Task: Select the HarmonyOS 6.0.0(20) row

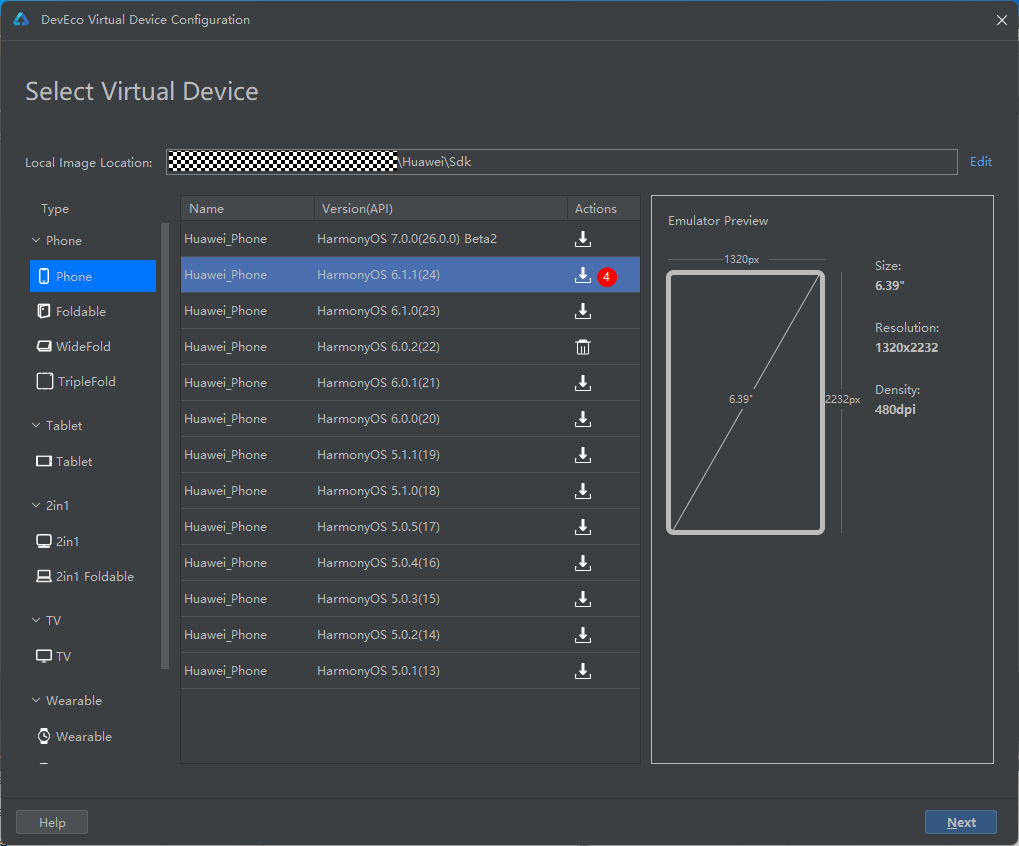Action: tap(410, 419)
